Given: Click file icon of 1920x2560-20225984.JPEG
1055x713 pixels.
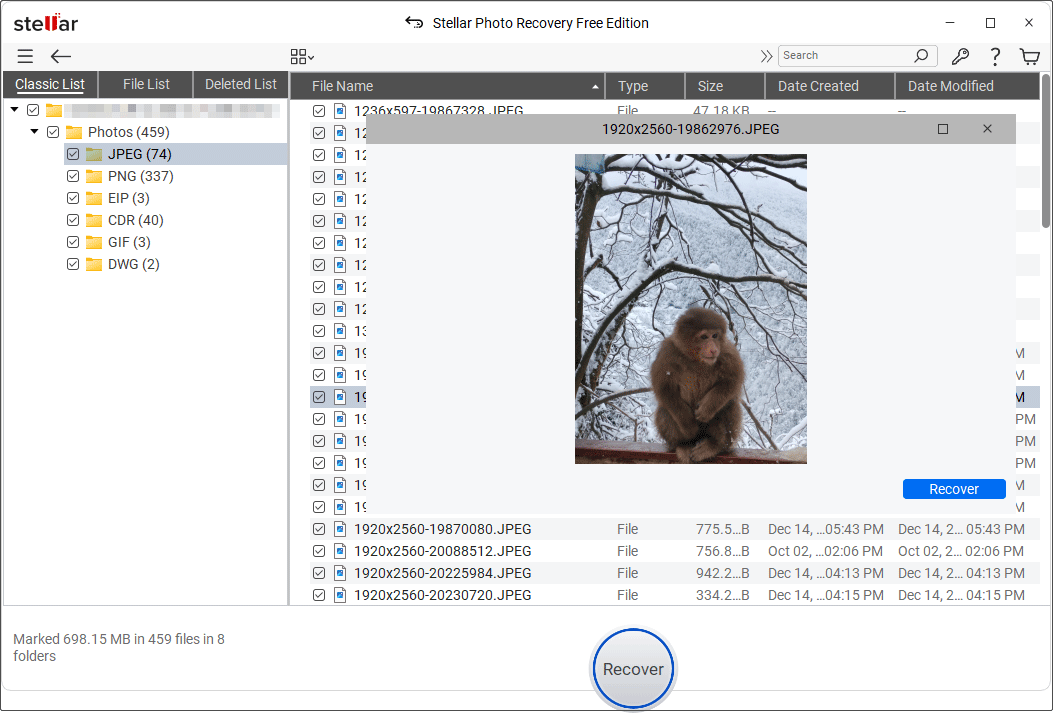Looking at the screenshot, I should tap(340, 573).
